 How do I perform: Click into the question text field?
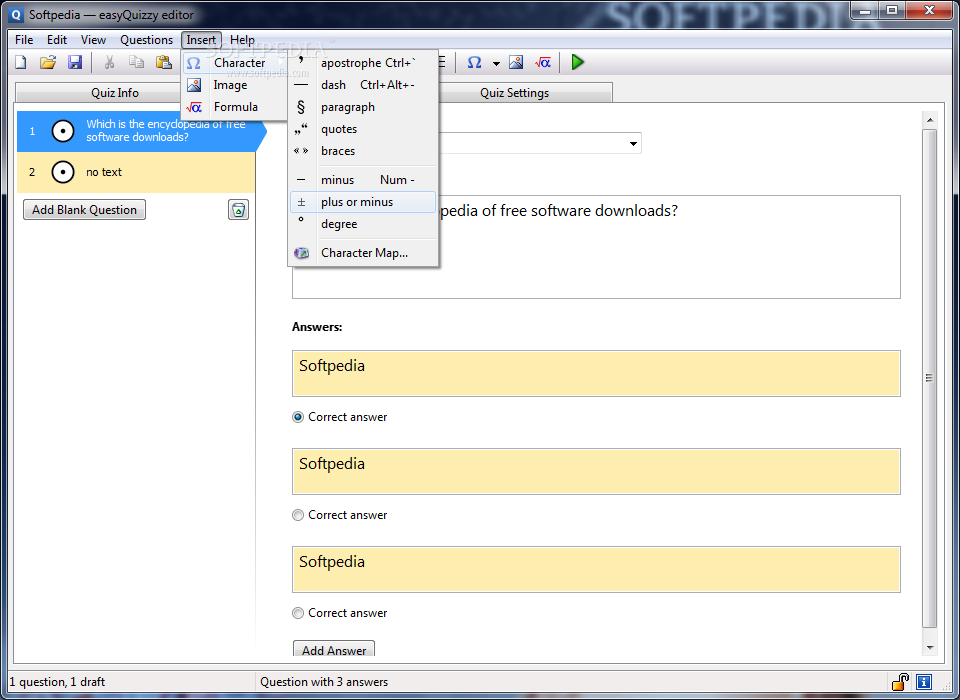tap(596, 247)
